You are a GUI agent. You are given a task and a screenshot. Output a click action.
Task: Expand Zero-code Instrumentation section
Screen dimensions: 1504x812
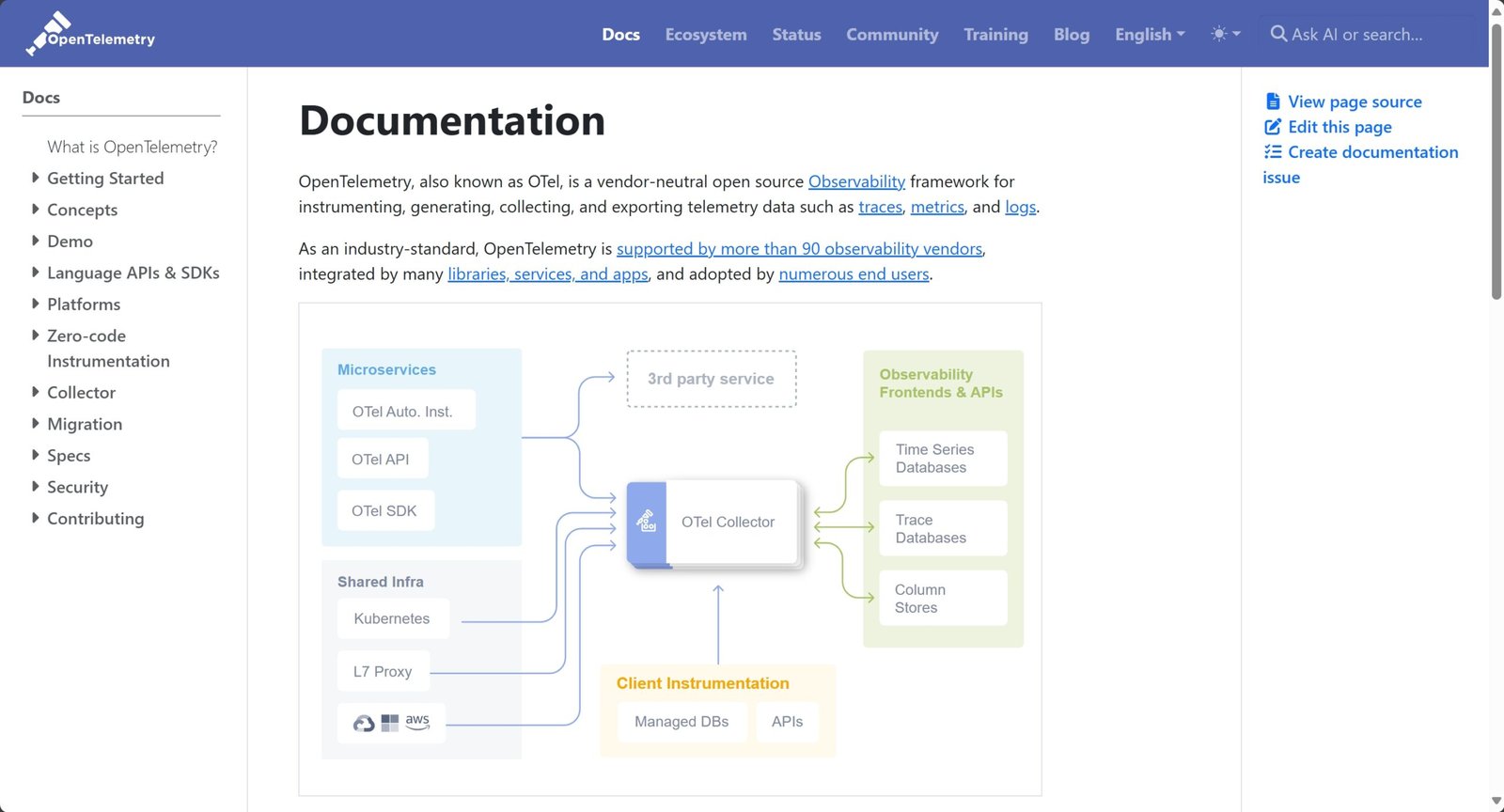point(36,336)
